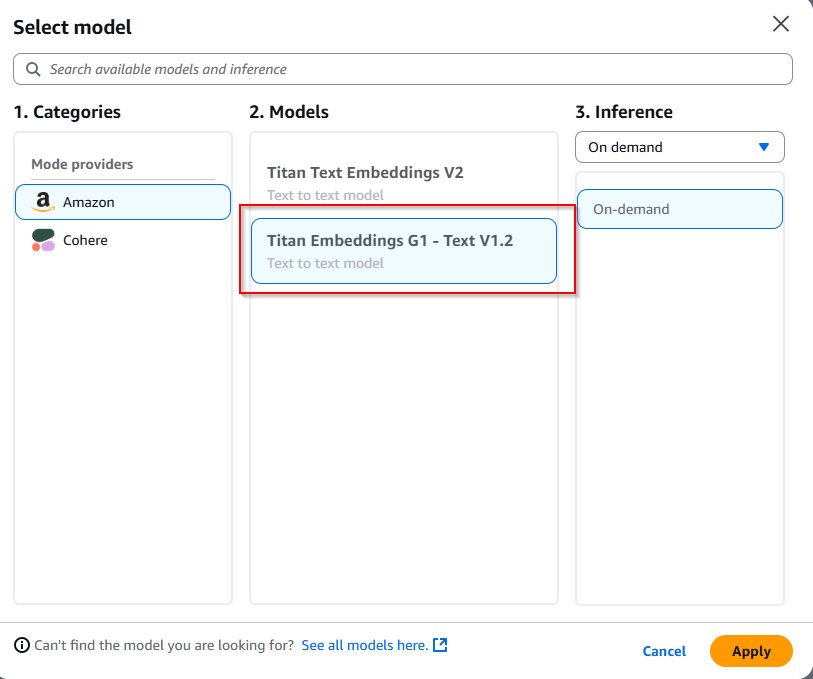Apply the selected model
813x679 pixels.
[751, 651]
